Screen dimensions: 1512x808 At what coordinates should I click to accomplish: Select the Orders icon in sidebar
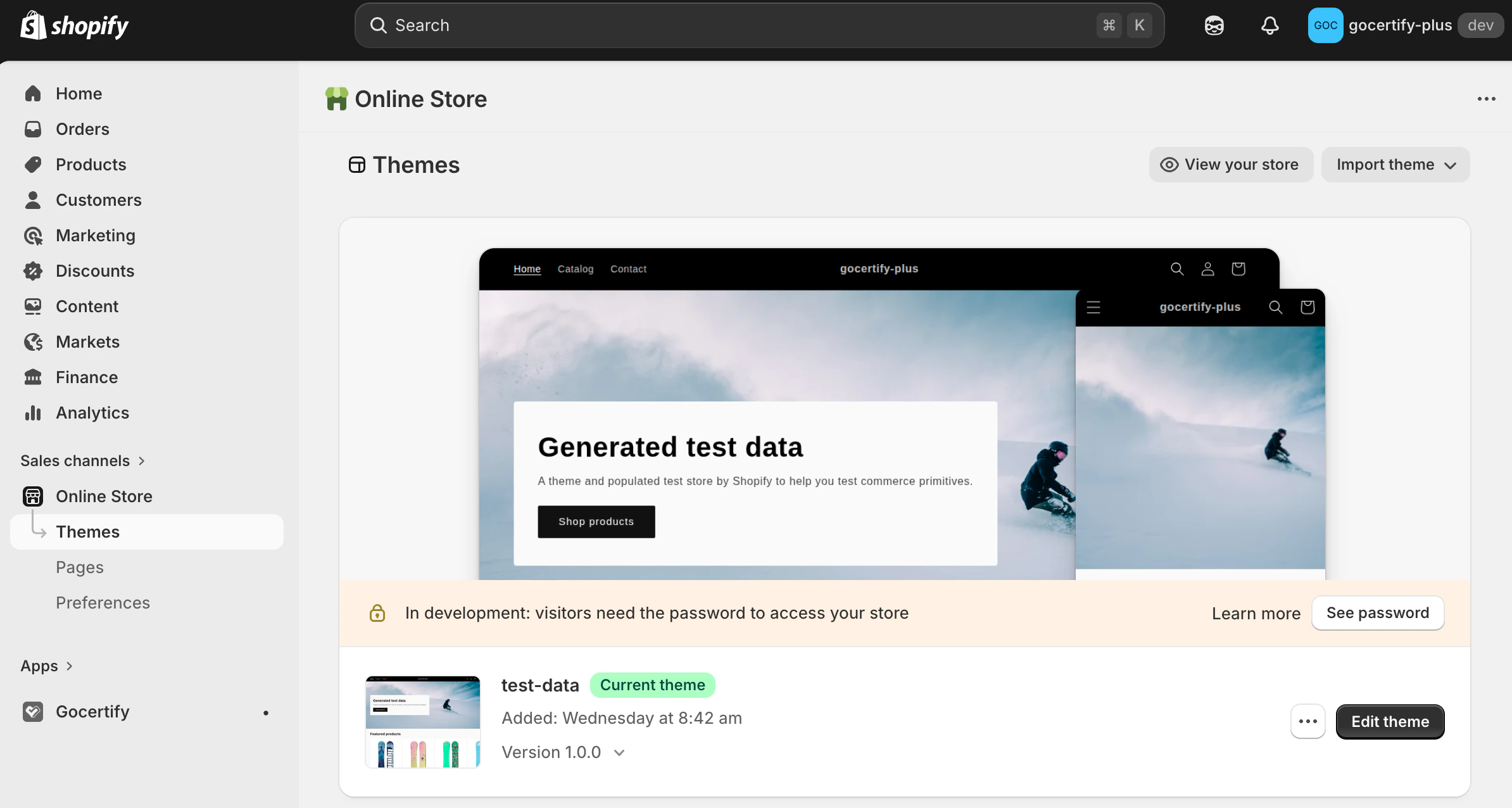click(x=33, y=129)
